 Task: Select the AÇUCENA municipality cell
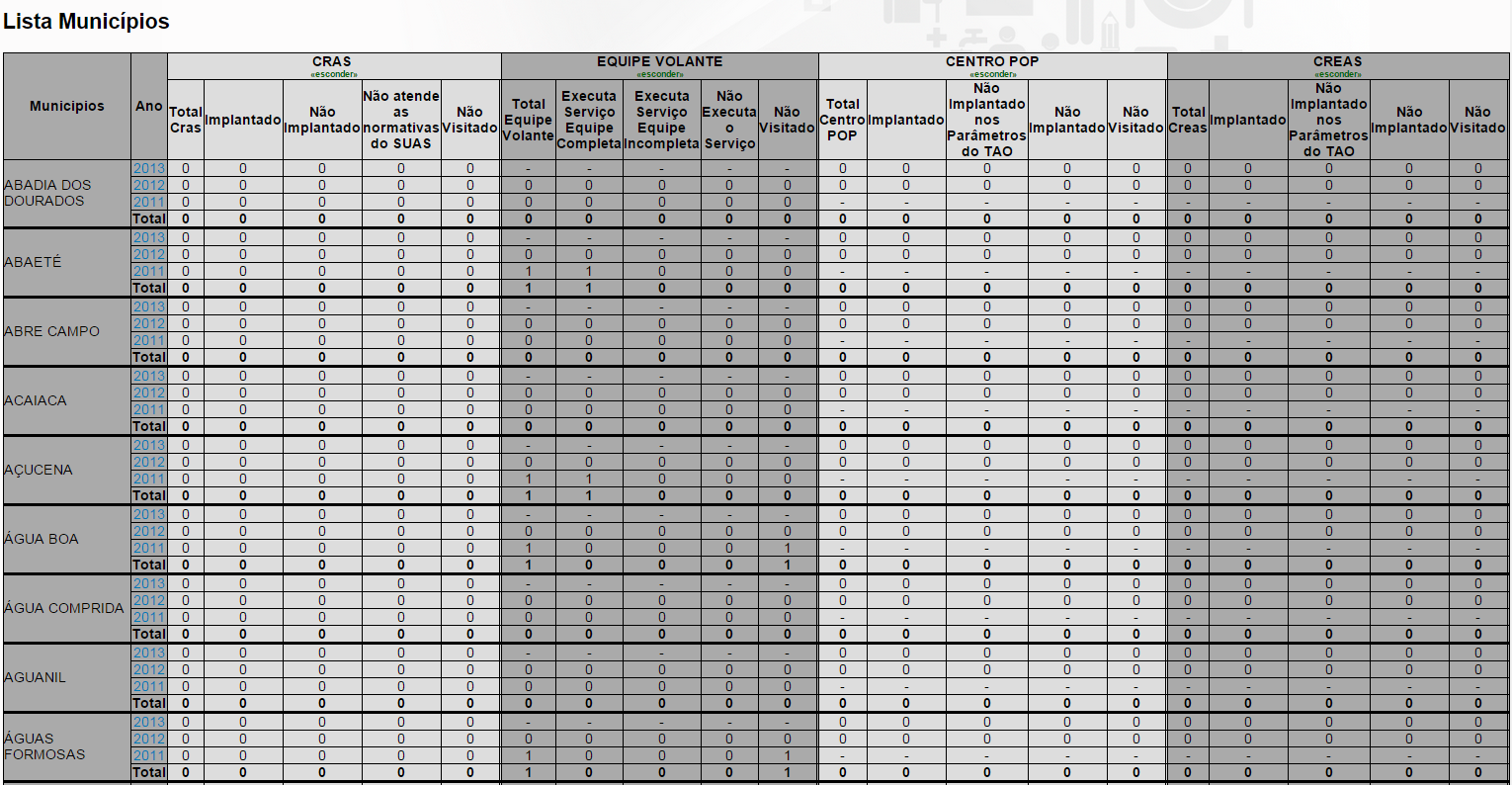pos(67,470)
